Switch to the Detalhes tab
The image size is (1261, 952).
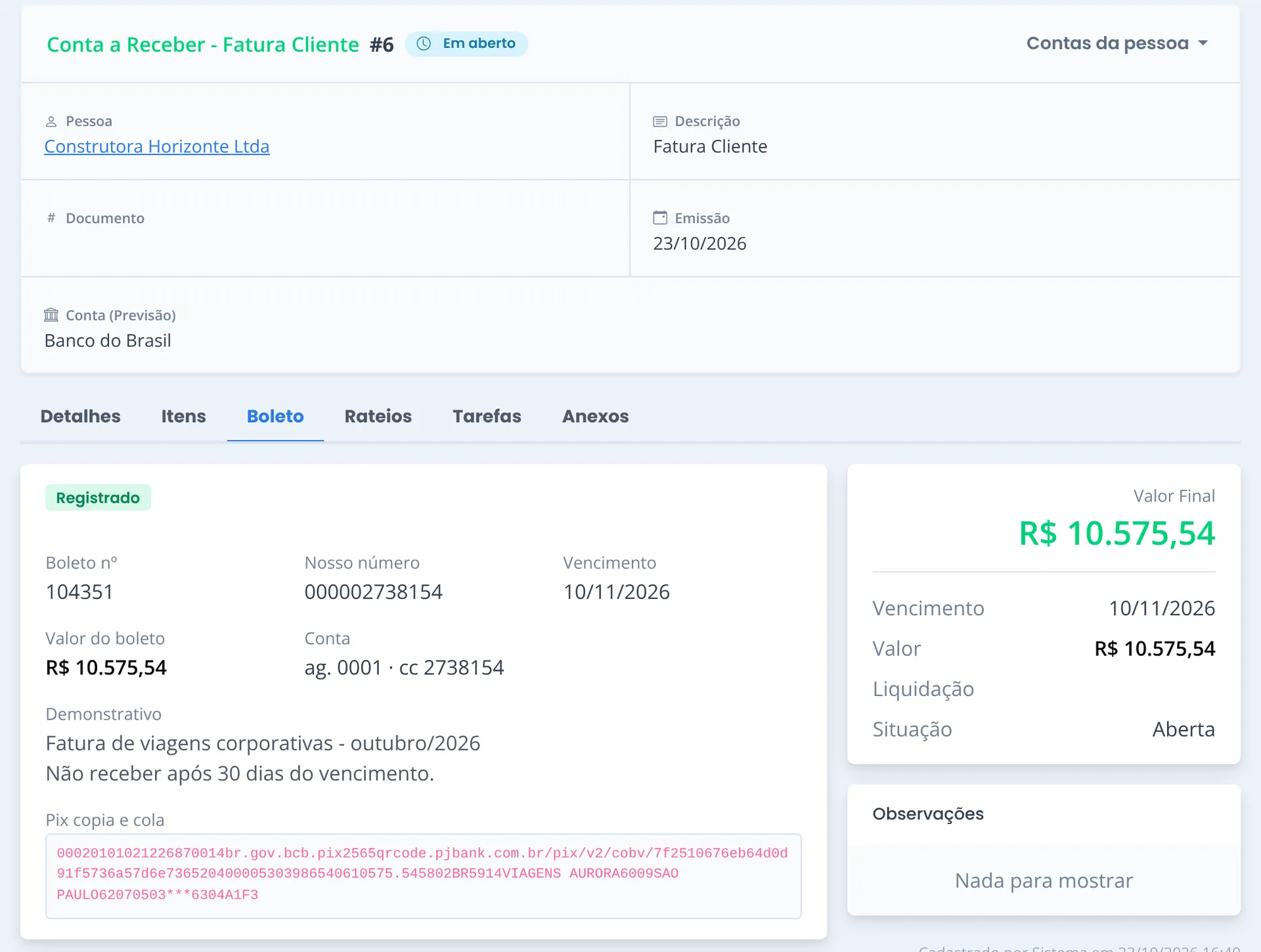(x=81, y=416)
